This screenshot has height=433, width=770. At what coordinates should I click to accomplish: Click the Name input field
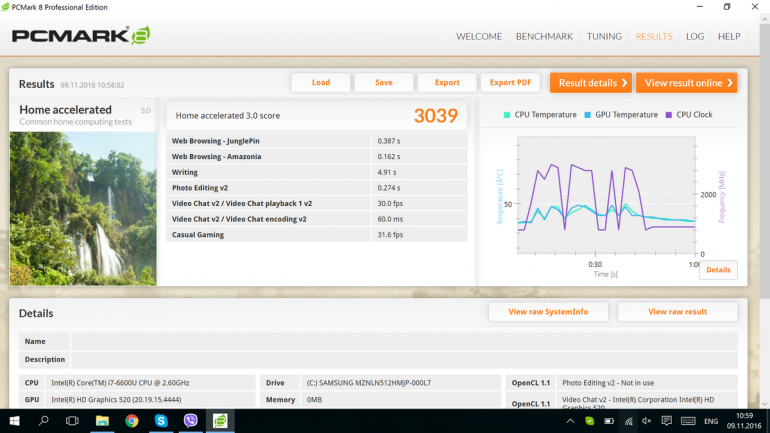coord(404,341)
